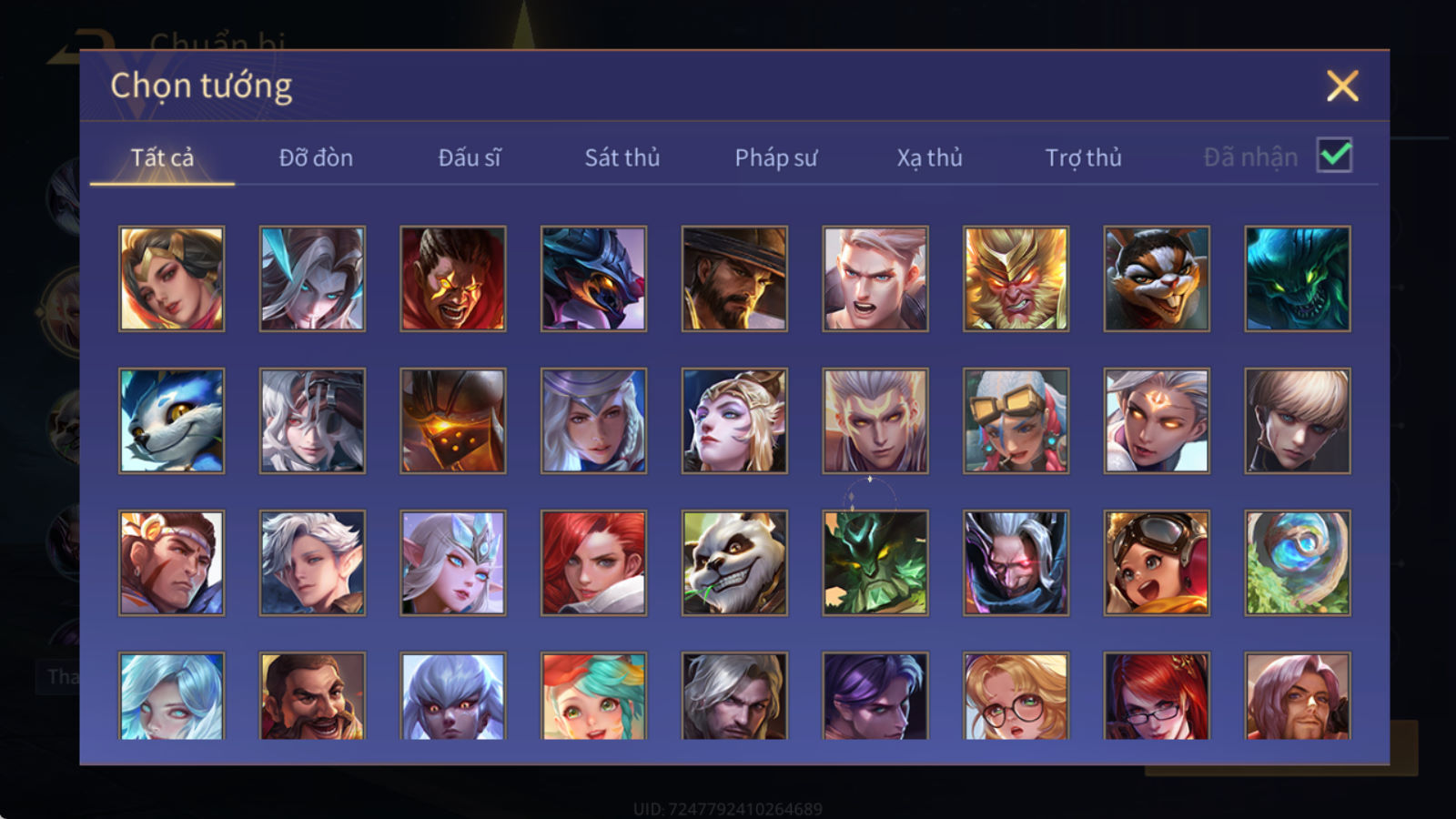This screenshot has width=1456, height=819.
Task: Select the Tất cả tab
Action: coord(162,157)
